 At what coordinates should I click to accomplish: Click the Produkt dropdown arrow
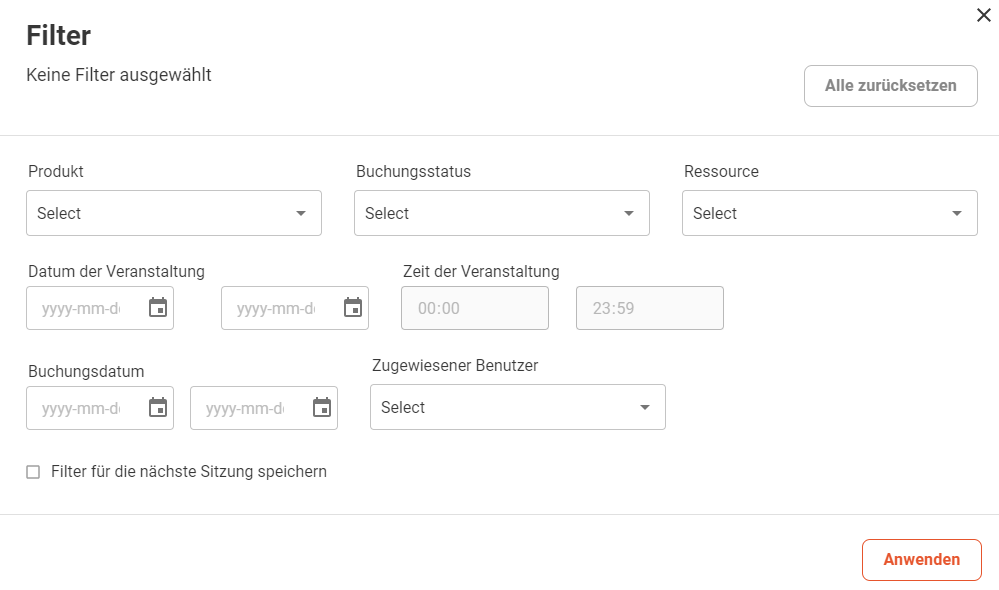click(301, 213)
